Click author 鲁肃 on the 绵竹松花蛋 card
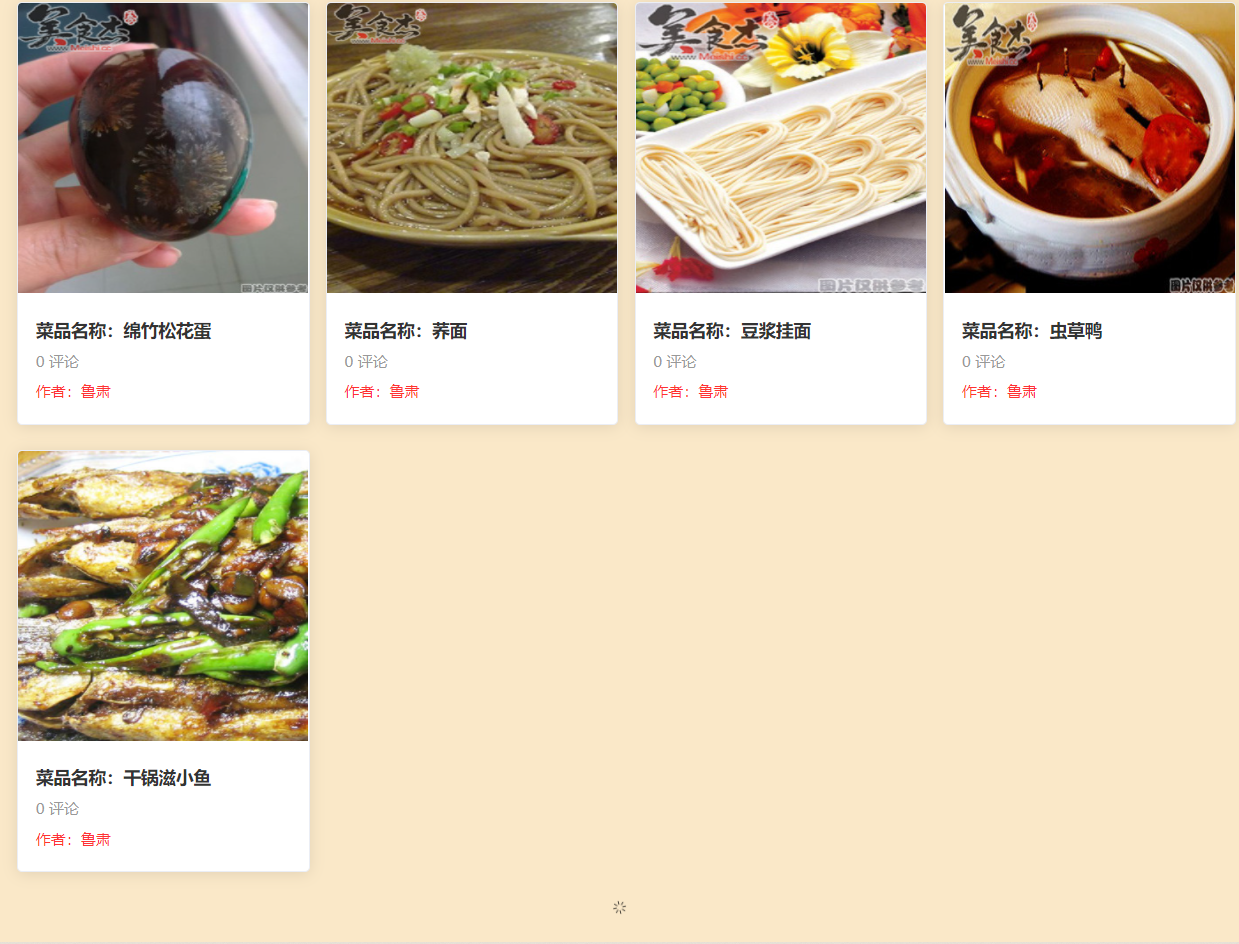The height and width of the screenshot is (944, 1239). [x=96, y=392]
